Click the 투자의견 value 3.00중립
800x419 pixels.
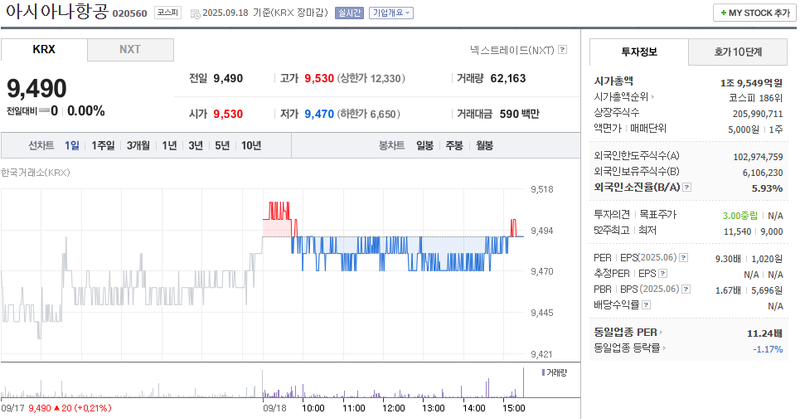click(740, 215)
